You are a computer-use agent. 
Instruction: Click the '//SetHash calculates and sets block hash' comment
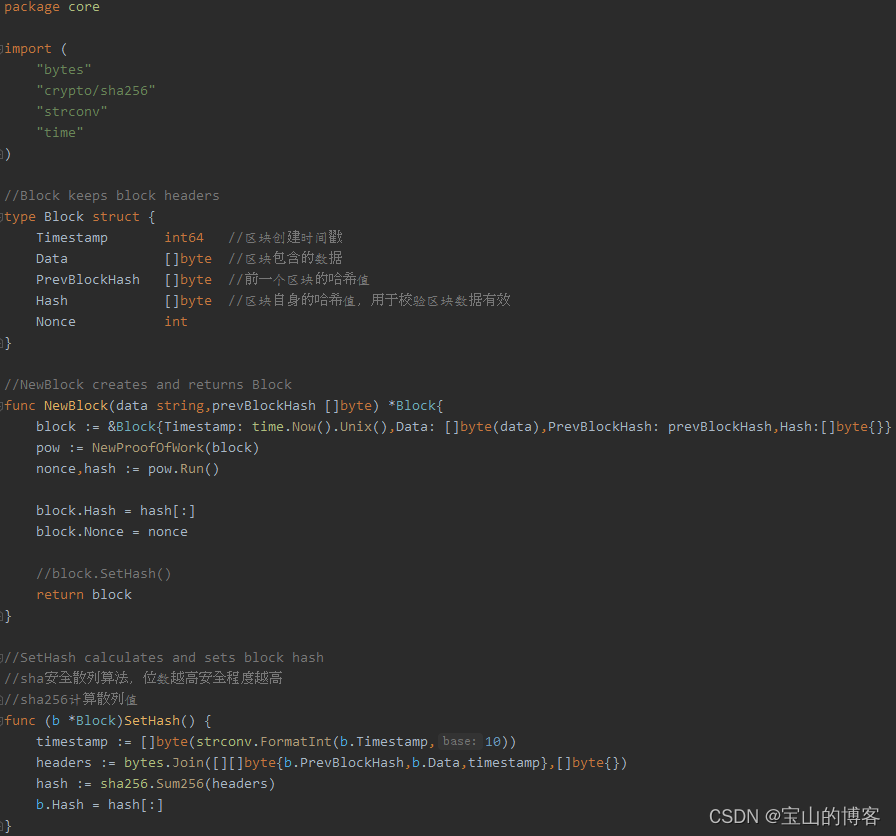164,658
